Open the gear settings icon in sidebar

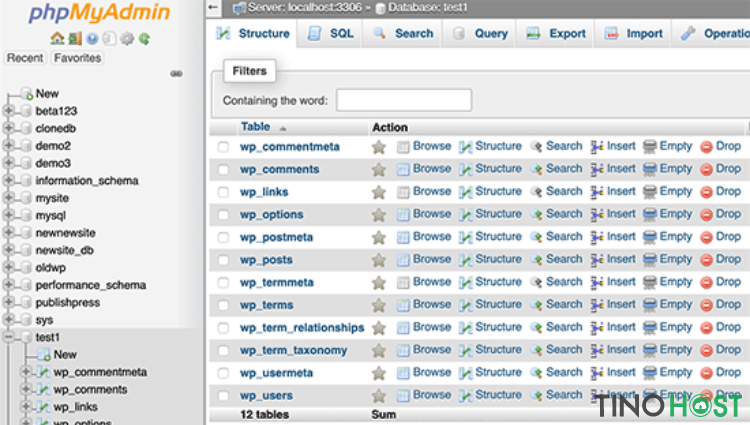coord(127,38)
